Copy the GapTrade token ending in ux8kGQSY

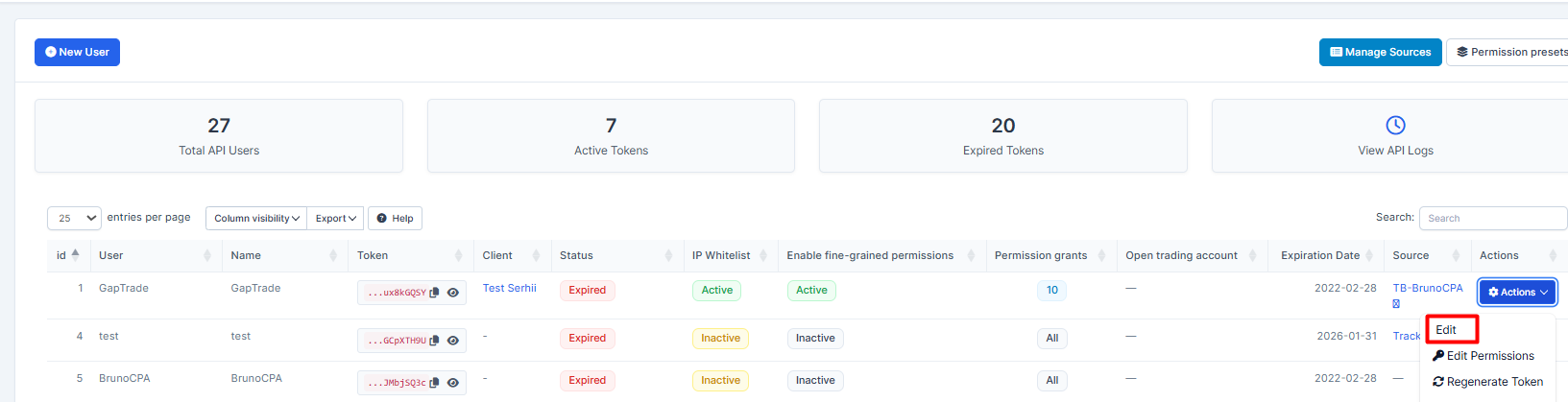coord(434,293)
